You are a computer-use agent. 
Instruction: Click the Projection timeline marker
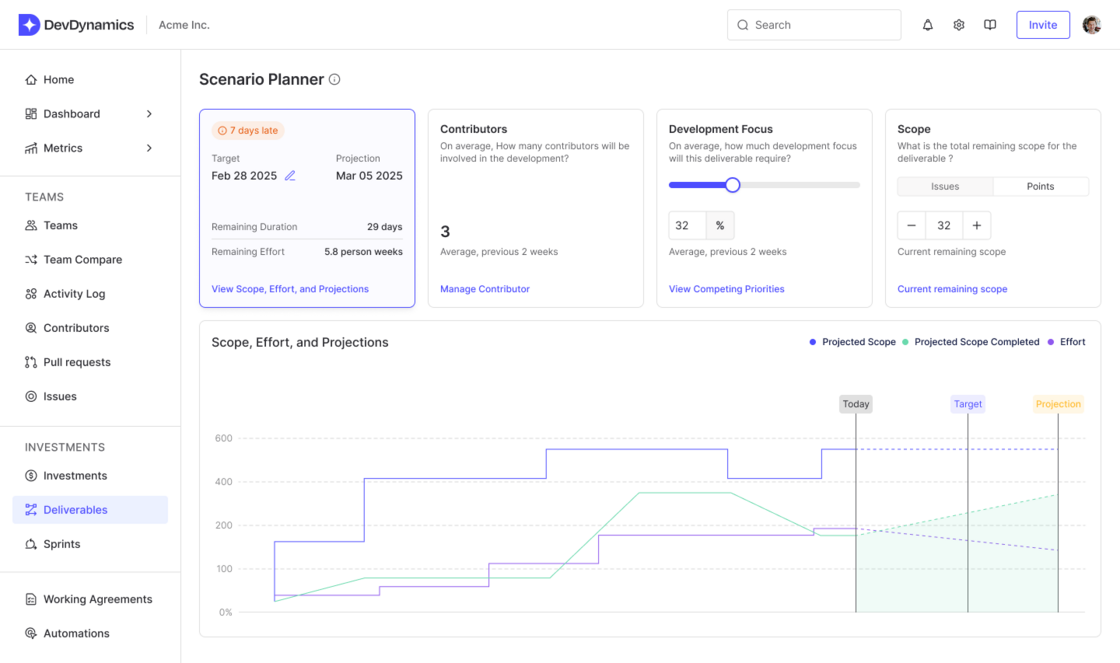[1059, 404]
